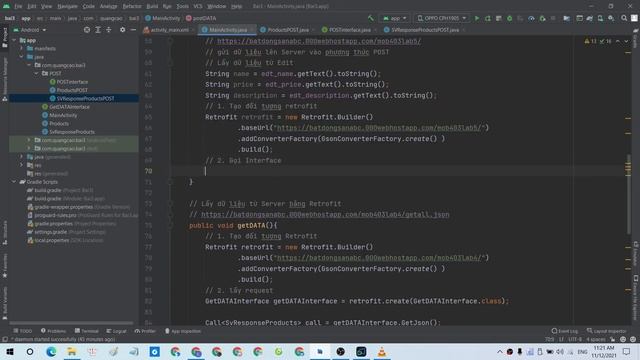
Task: Select SvResponseProducts in project tree
Action: point(71,132)
